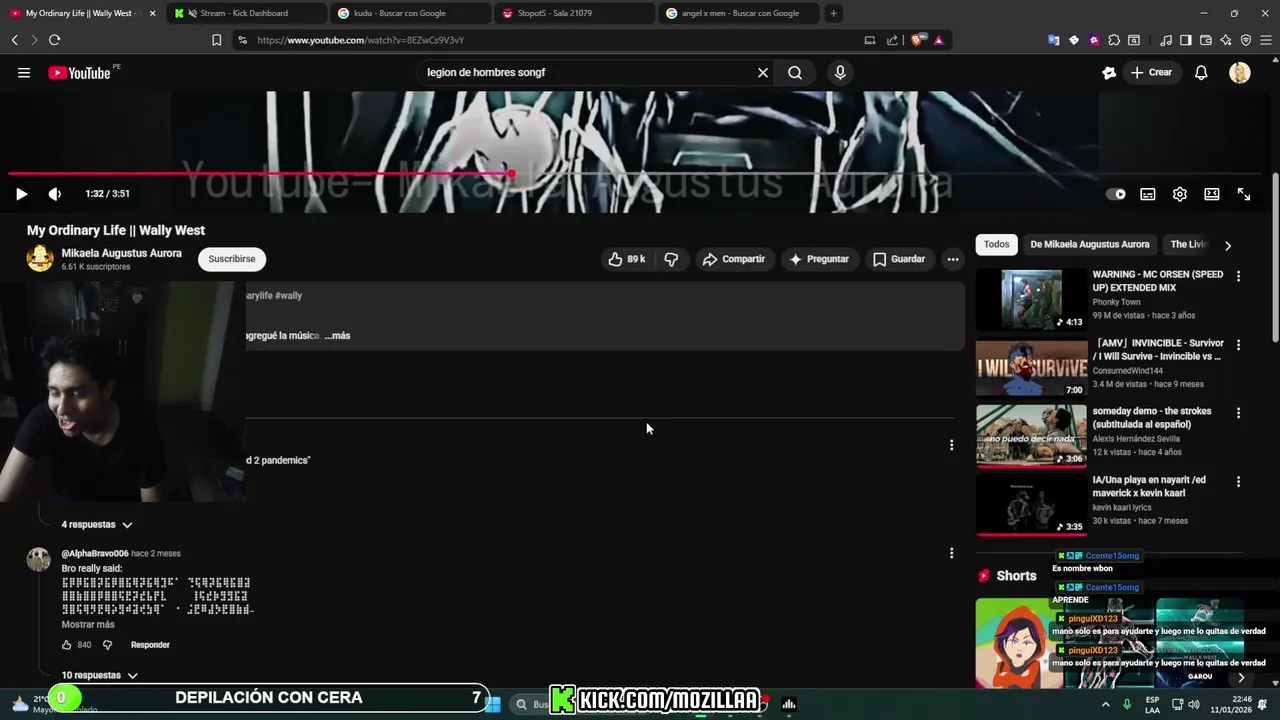
Task: Open the browser main hamburger menu
Action: click(x=1266, y=40)
